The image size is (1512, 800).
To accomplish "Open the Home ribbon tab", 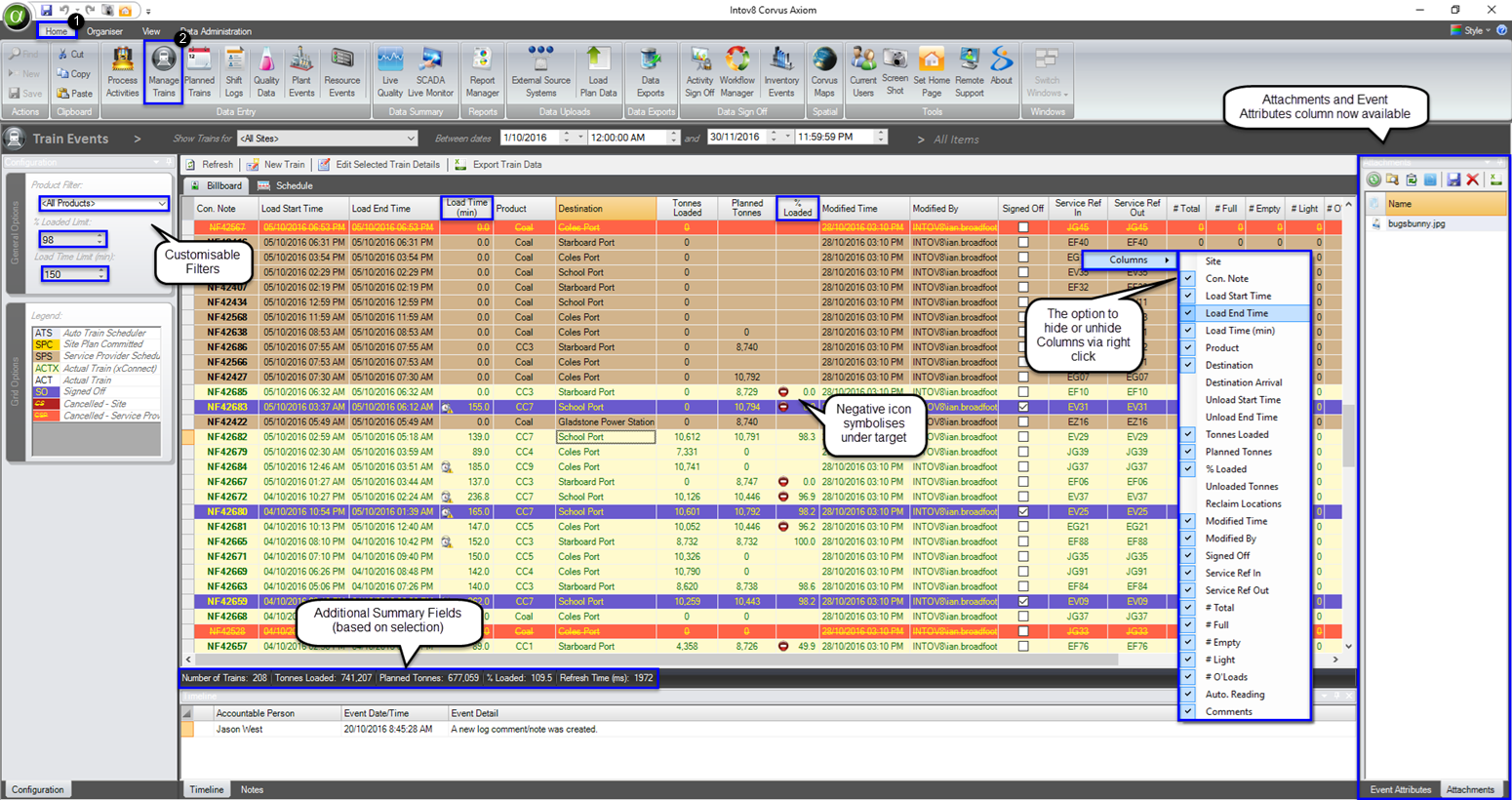I will pyautogui.click(x=57, y=31).
